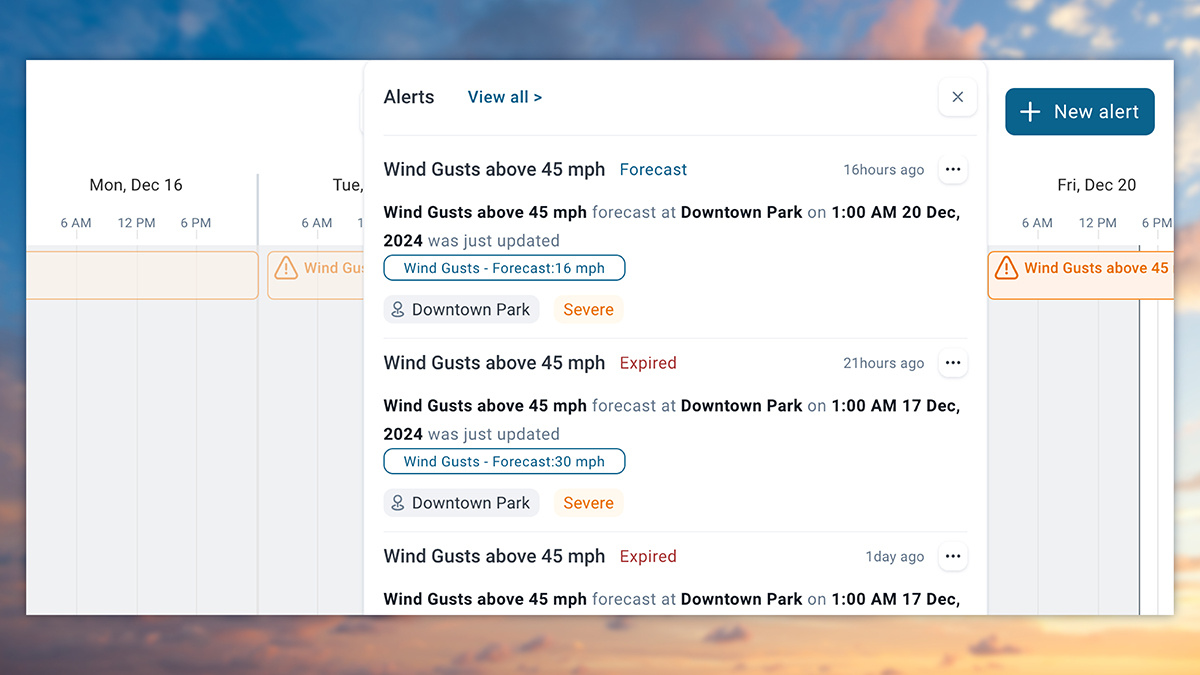Screen dimensions: 1200x675
Task: Select the Fri, Dec 20 day header
Action: pyautogui.click(x=1096, y=184)
